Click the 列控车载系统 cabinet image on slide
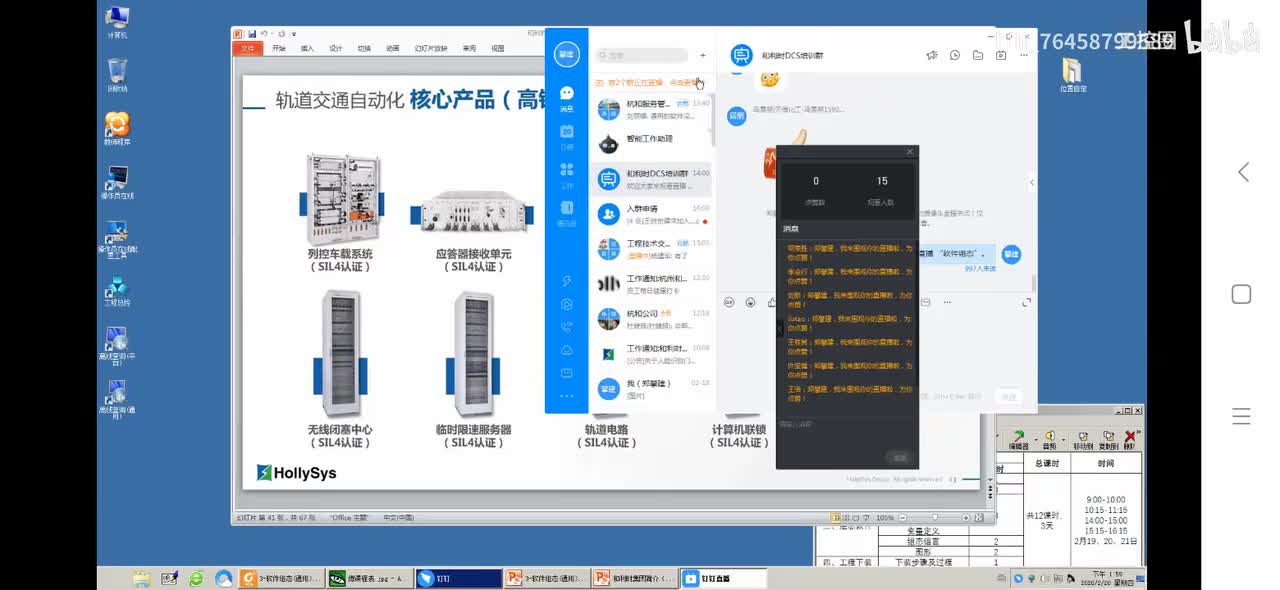The image size is (1280, 590). [341, 200]
